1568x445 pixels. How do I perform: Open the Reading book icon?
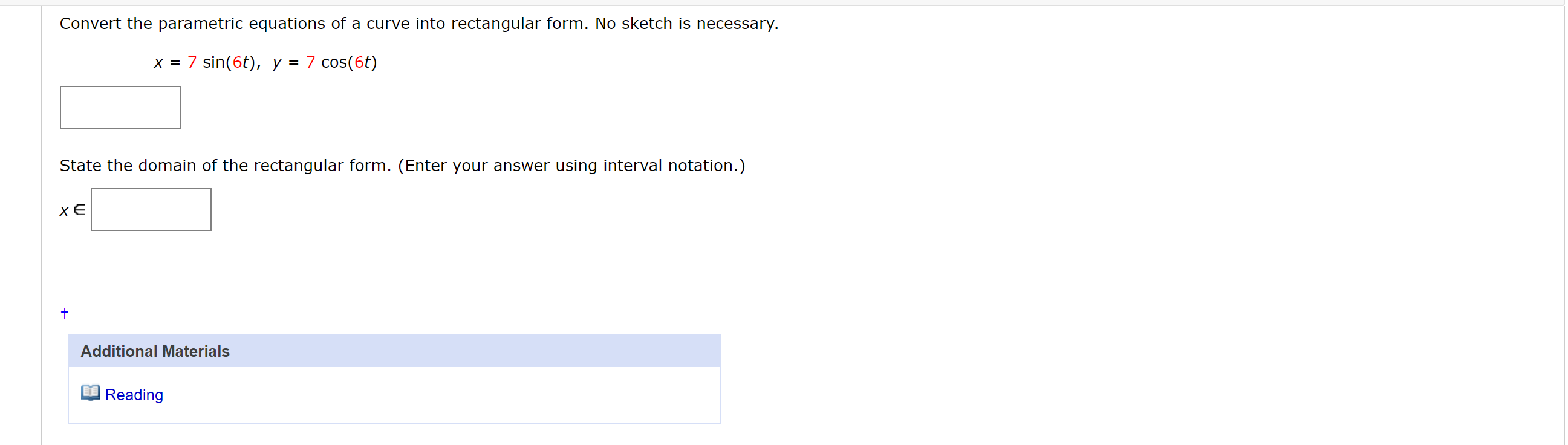91,393
